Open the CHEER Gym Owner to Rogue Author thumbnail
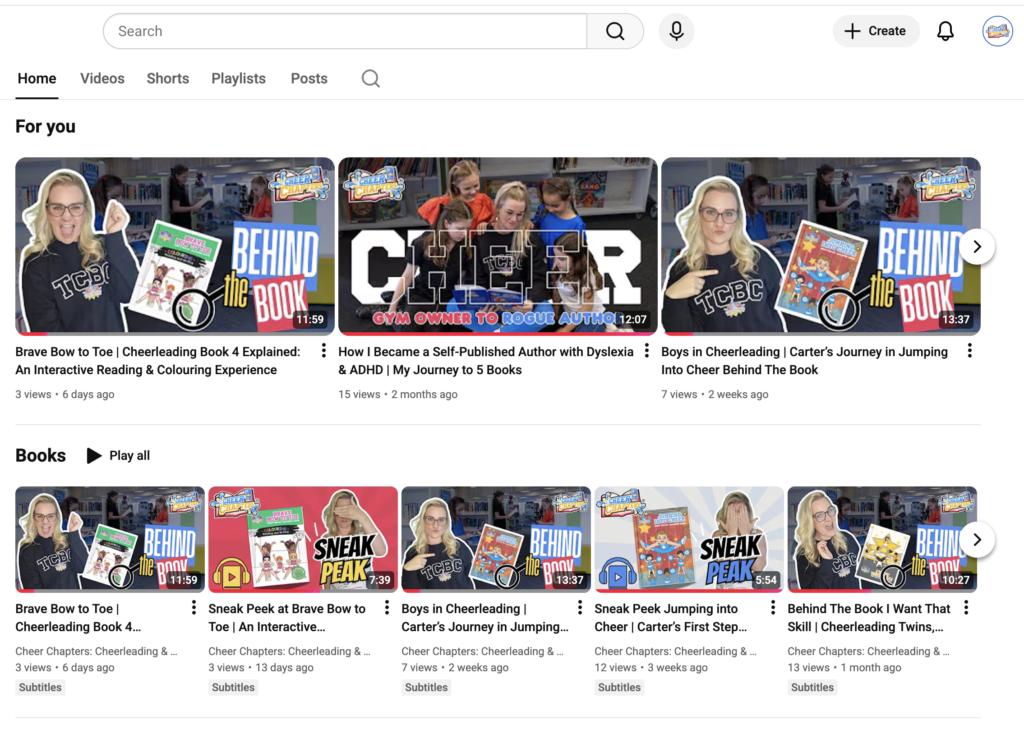Screen dimensions: 1024x738 coord(498,245)
